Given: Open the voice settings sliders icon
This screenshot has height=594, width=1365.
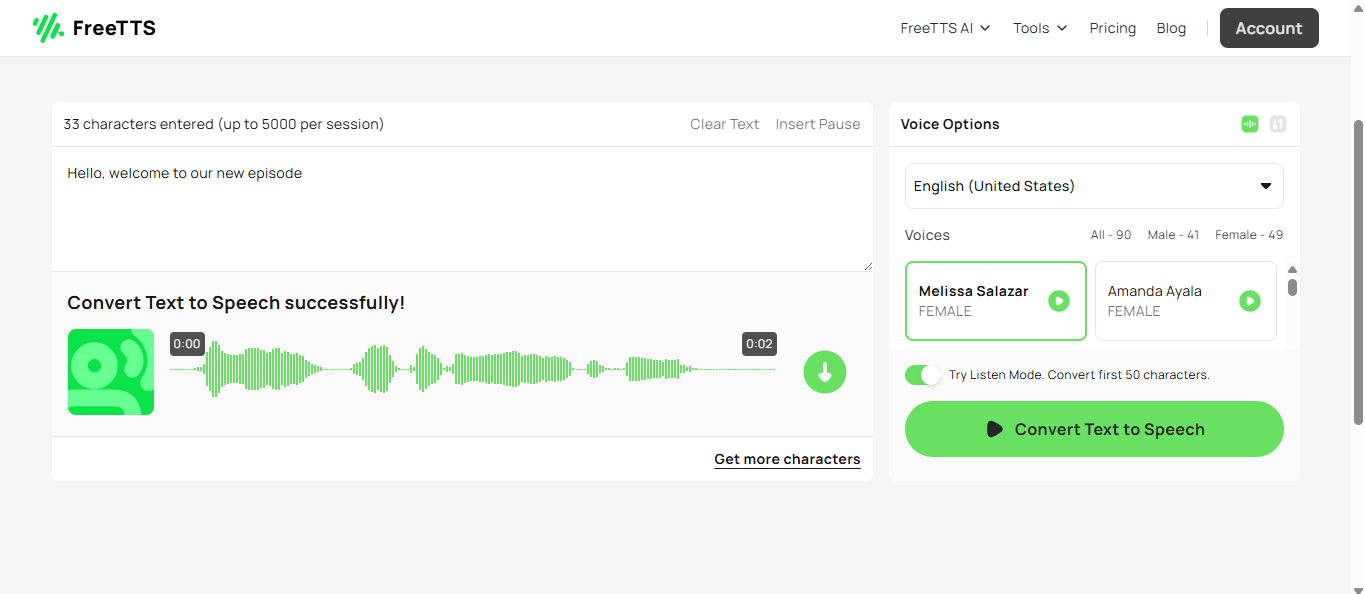Looking at the screenshot, I should click(x=1278, y=124).
